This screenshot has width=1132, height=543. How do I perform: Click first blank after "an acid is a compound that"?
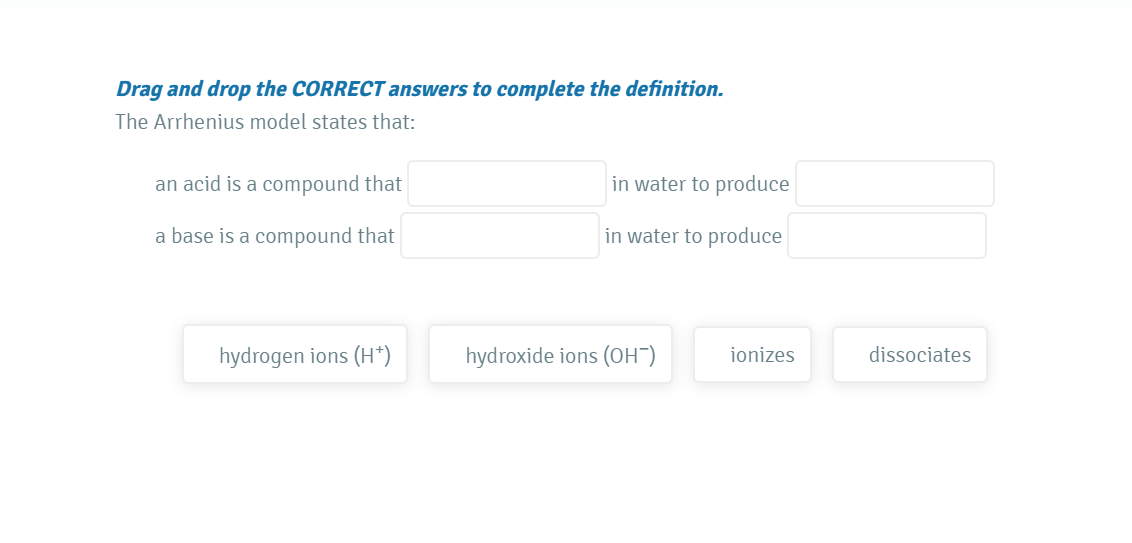click(507, 184)
